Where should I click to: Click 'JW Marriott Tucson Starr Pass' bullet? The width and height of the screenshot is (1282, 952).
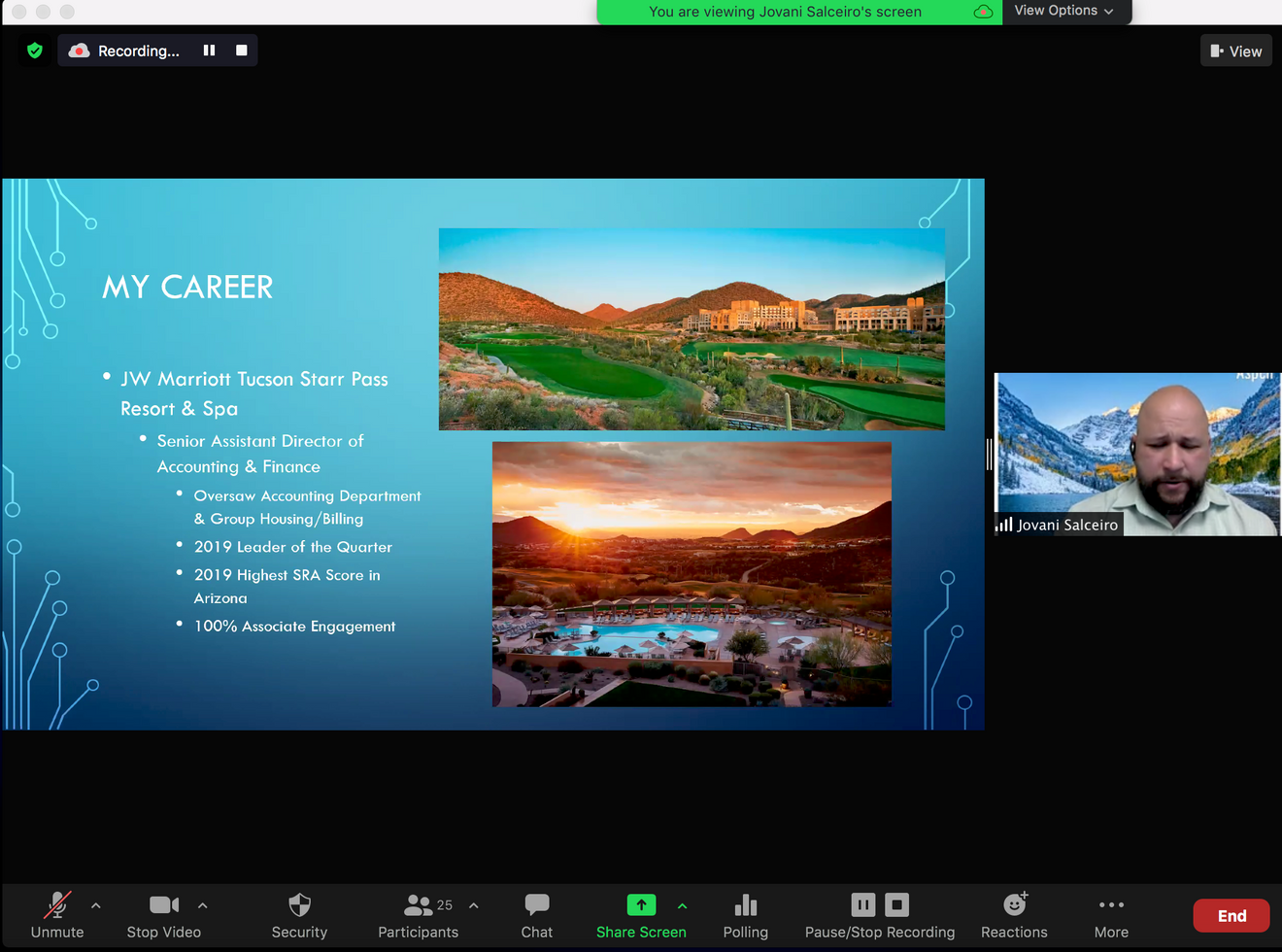tap(254, 379)
